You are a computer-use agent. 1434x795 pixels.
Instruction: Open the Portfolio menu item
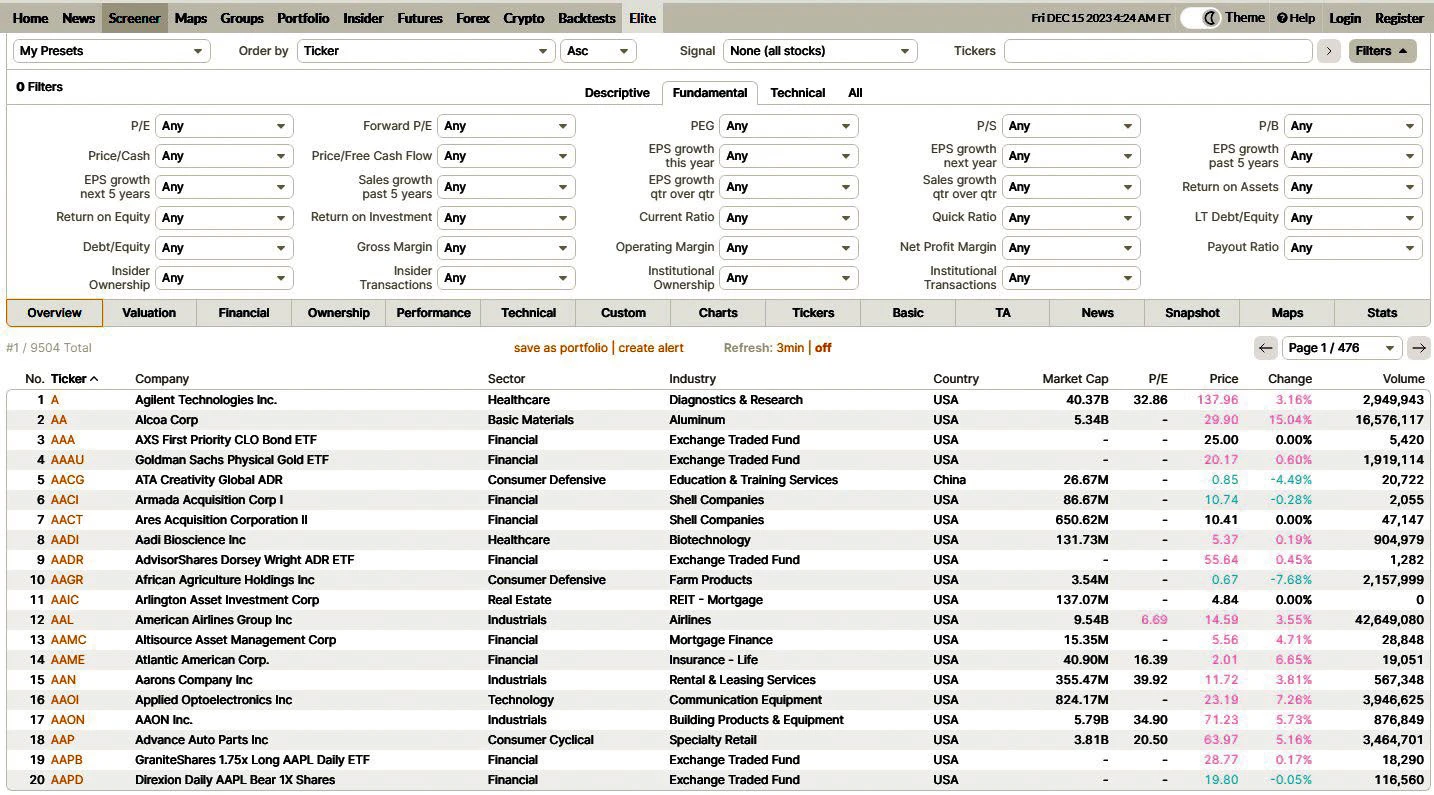click(x=303, y=18)
